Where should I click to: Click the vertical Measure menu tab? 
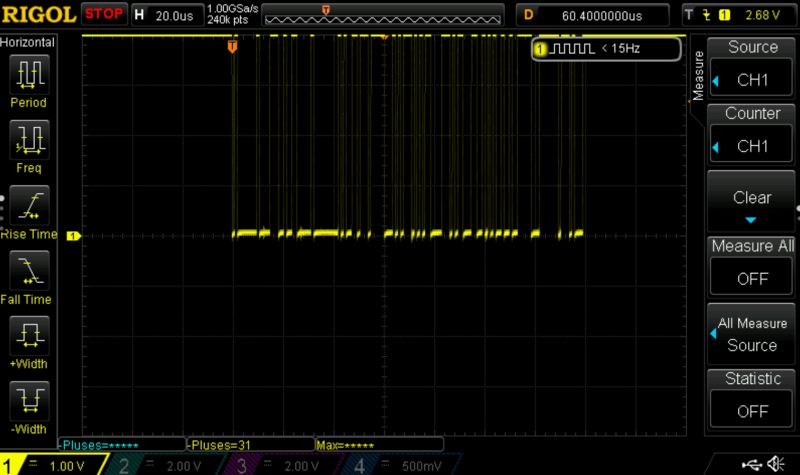698,76
